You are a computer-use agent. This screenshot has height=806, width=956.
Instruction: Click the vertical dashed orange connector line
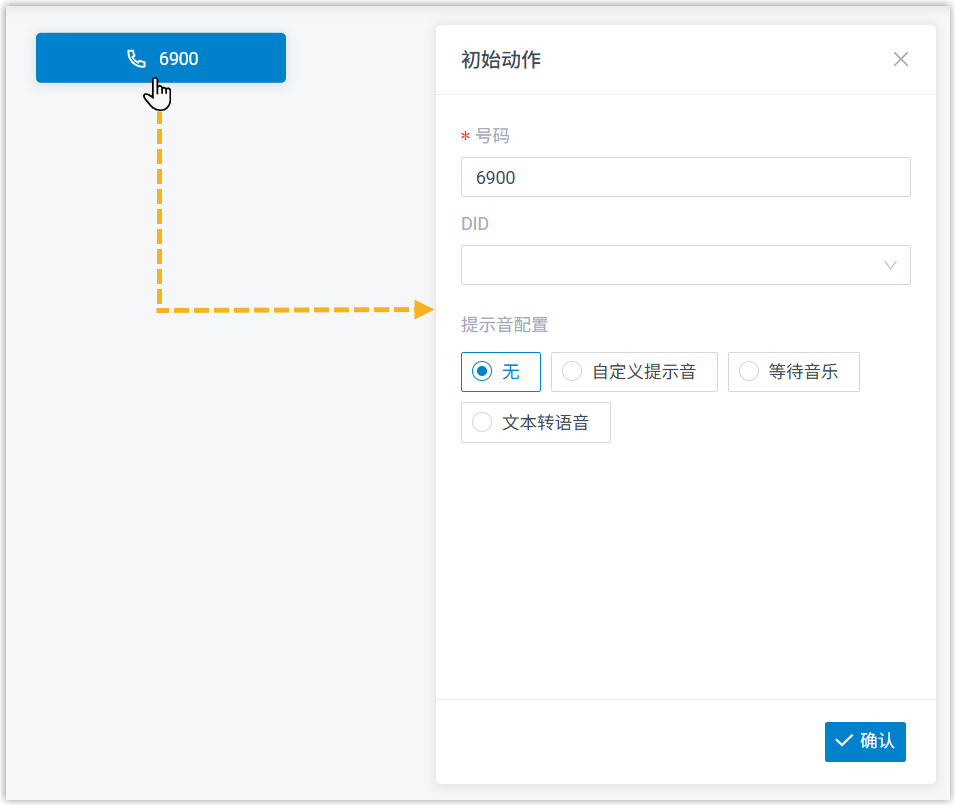(160, 210)
